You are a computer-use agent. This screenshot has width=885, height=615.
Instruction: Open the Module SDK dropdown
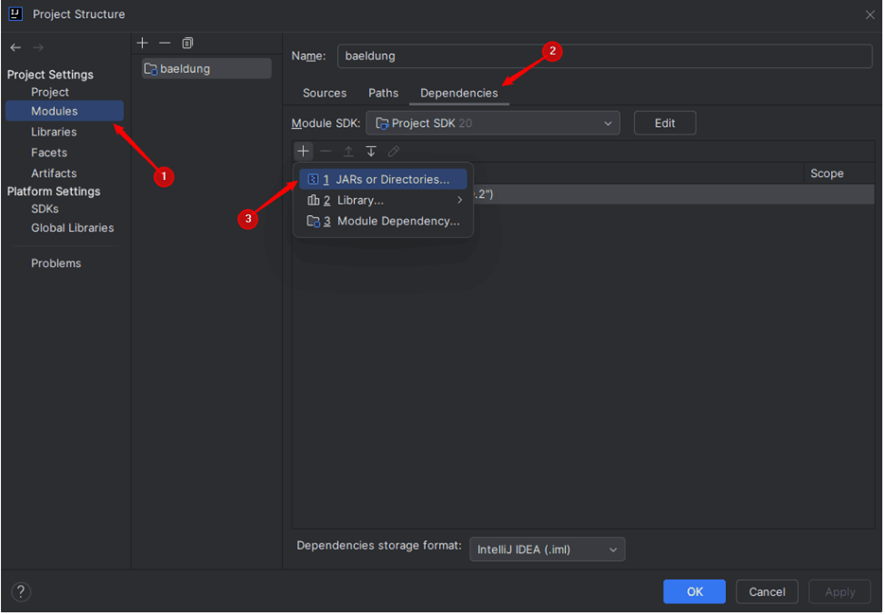[x=493, y=124]
